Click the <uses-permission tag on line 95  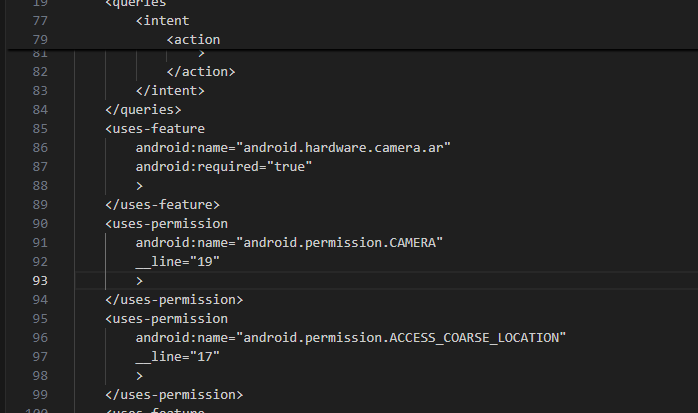166,318
